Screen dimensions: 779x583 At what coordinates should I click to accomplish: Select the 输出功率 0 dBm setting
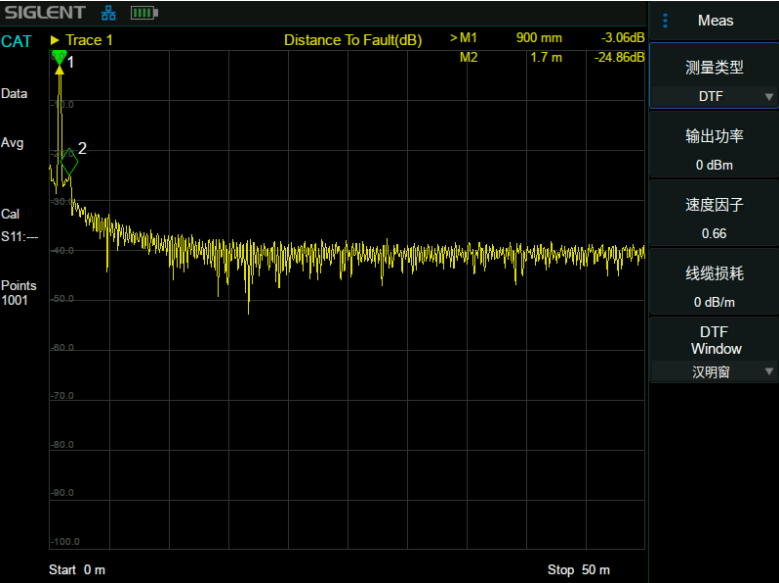[x=714, y=149]
